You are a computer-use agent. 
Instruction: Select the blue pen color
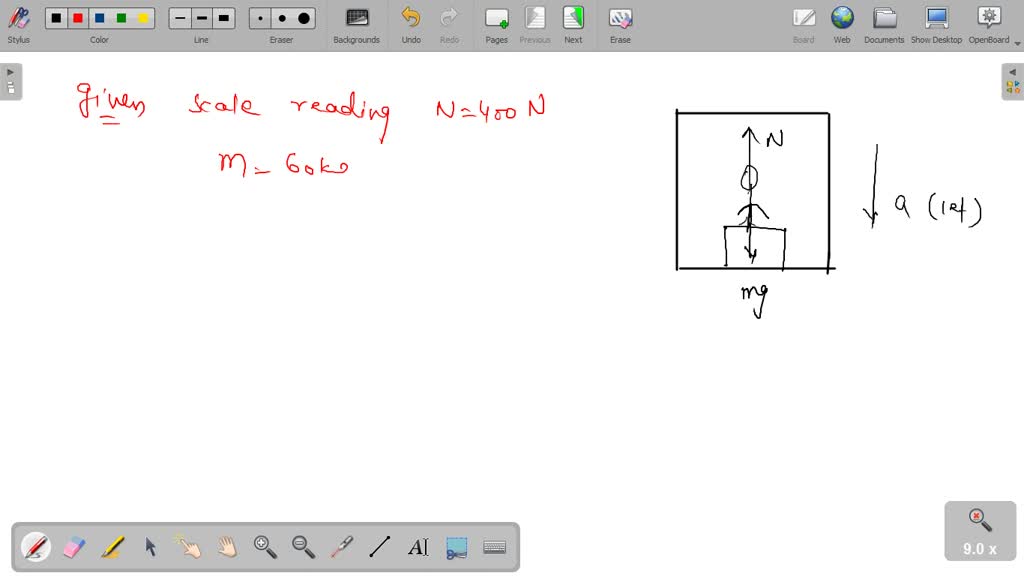click(x=99, y=18)
